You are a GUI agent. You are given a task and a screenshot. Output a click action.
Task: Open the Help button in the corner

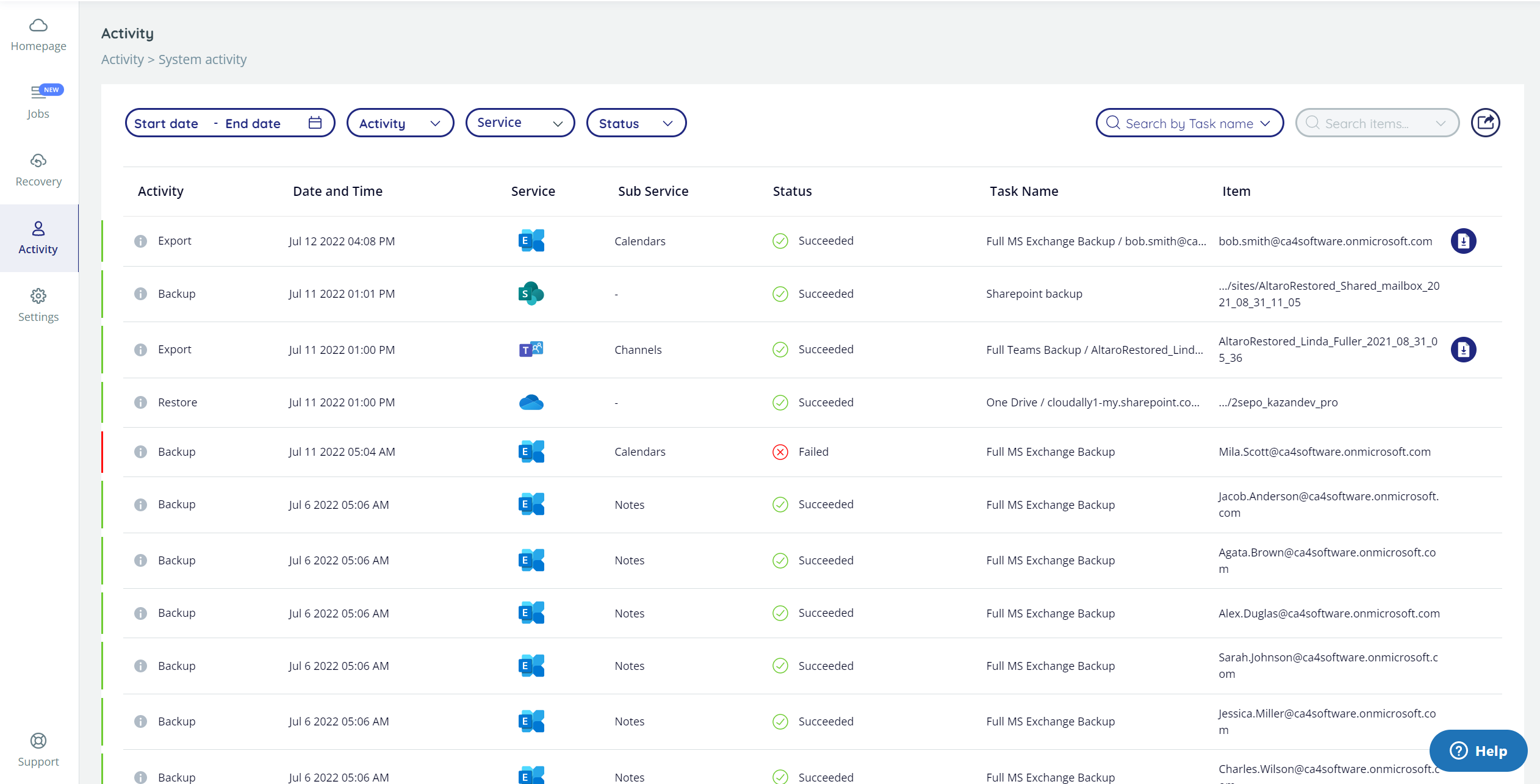coord(1478,750)
